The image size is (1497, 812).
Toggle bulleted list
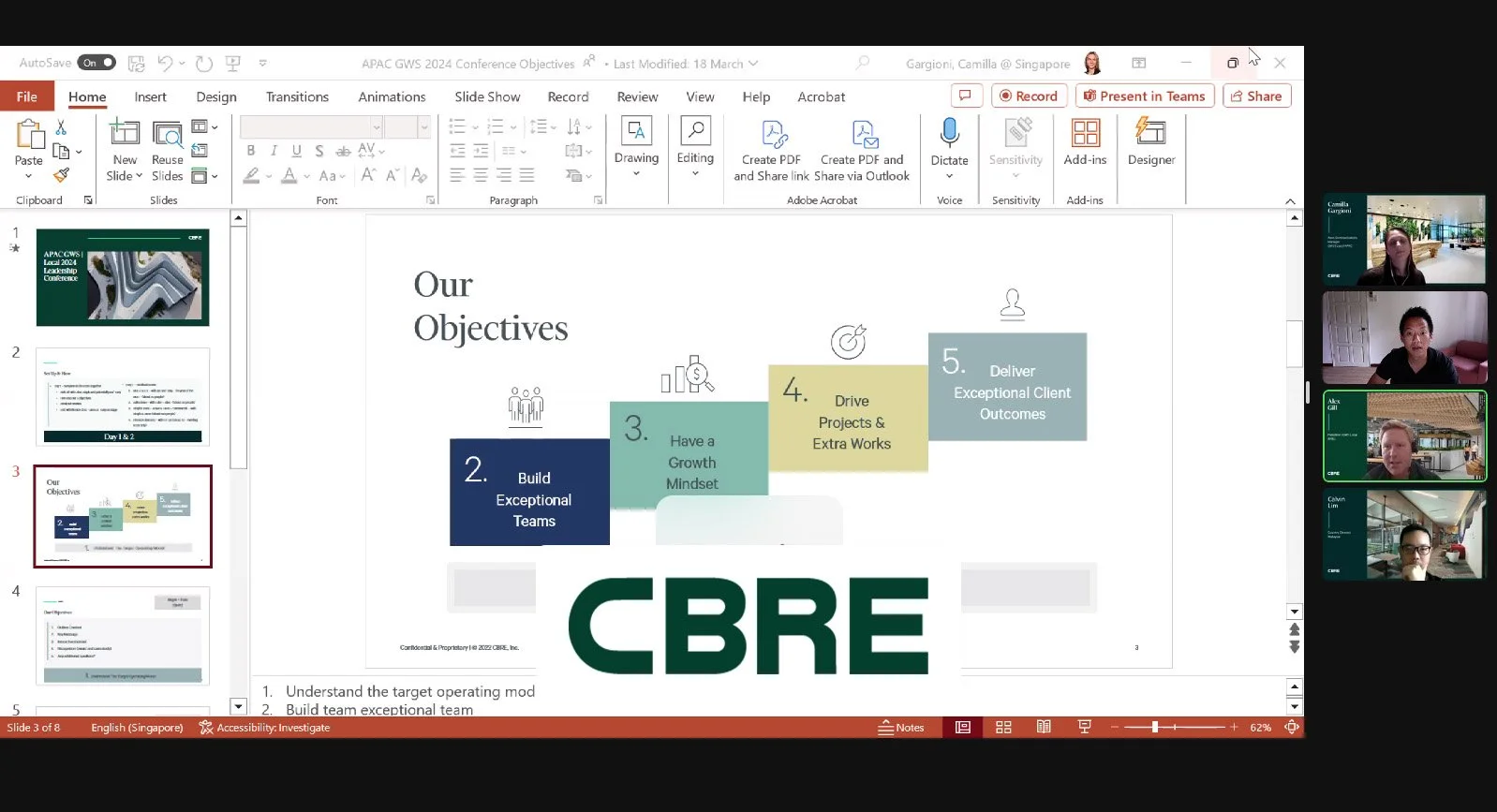[x=457, y=126]
